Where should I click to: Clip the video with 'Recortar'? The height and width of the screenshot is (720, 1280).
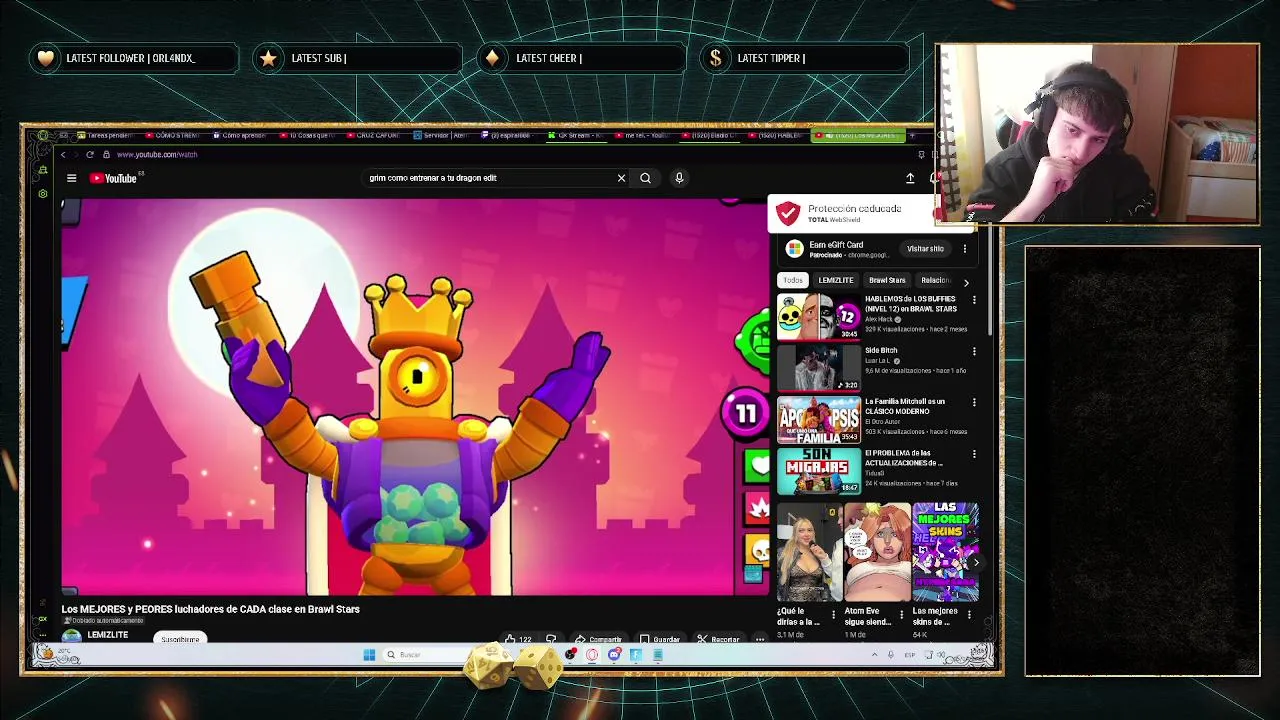click(719, 639)
